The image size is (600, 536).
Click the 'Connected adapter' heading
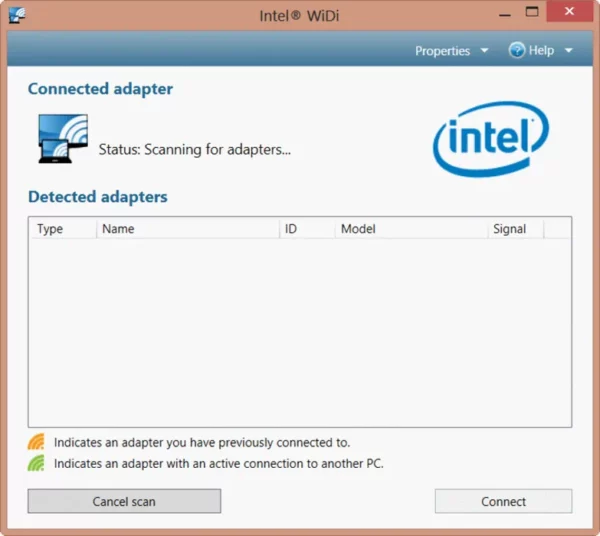tap(100, 89)
